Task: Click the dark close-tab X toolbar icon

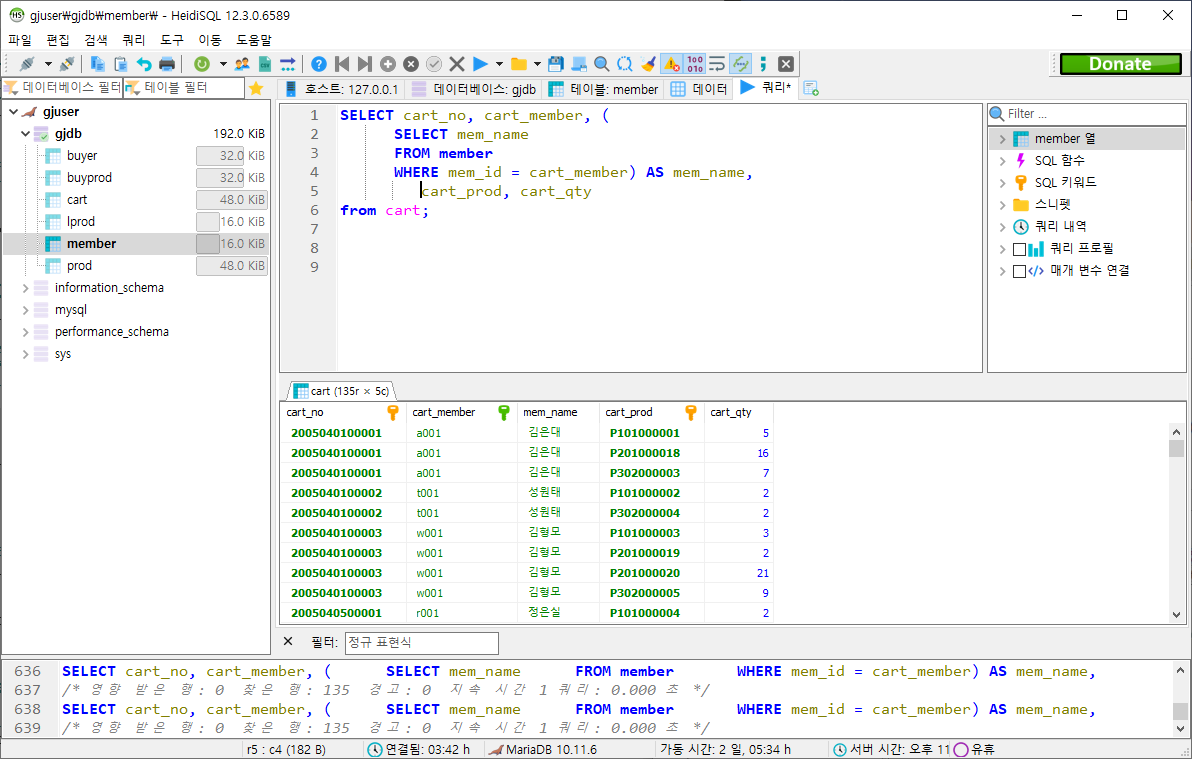Action: coord(786,64)
